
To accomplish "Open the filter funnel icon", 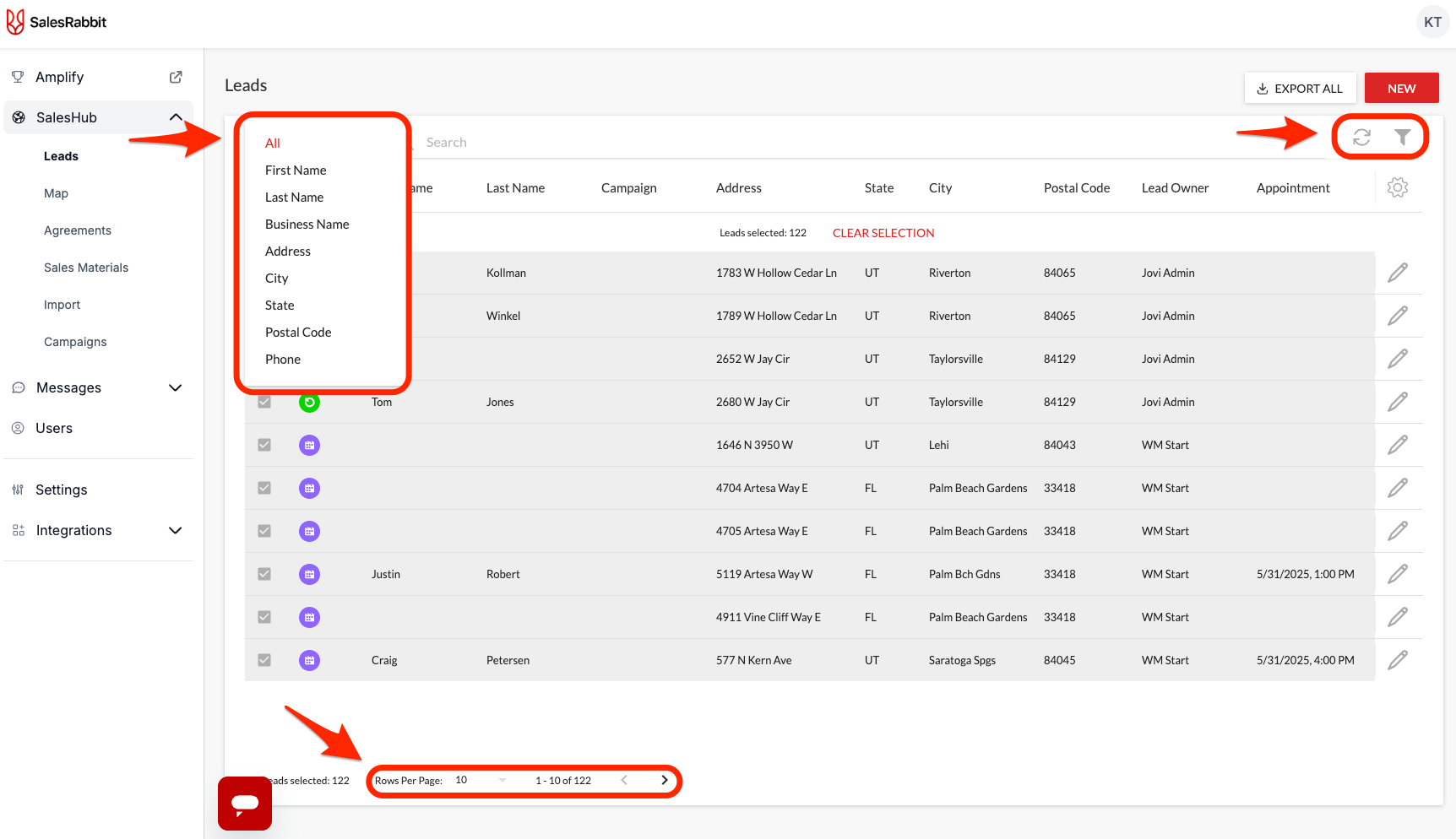I will (1402, 137).
